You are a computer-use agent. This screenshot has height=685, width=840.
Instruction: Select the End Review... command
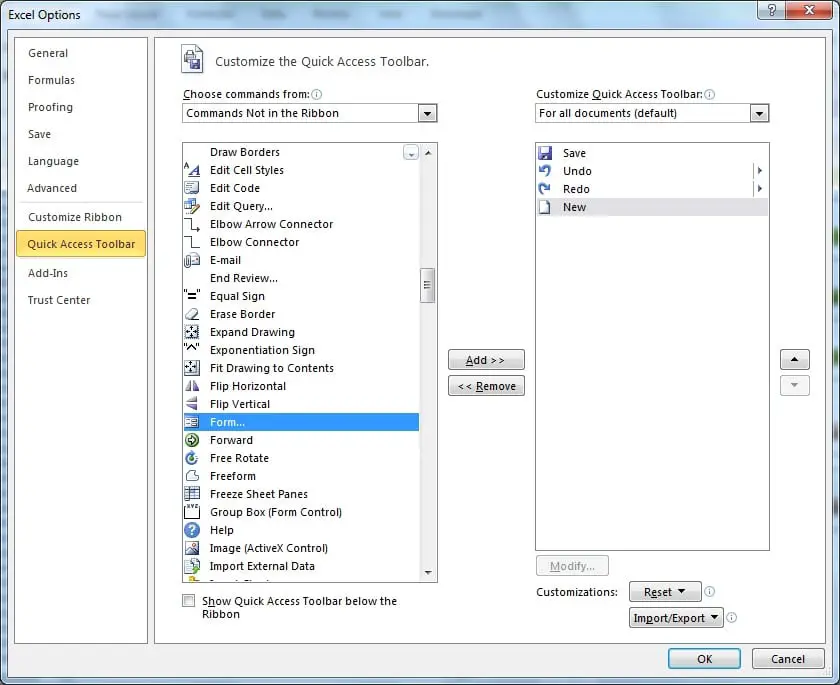[x=301, y=278]
